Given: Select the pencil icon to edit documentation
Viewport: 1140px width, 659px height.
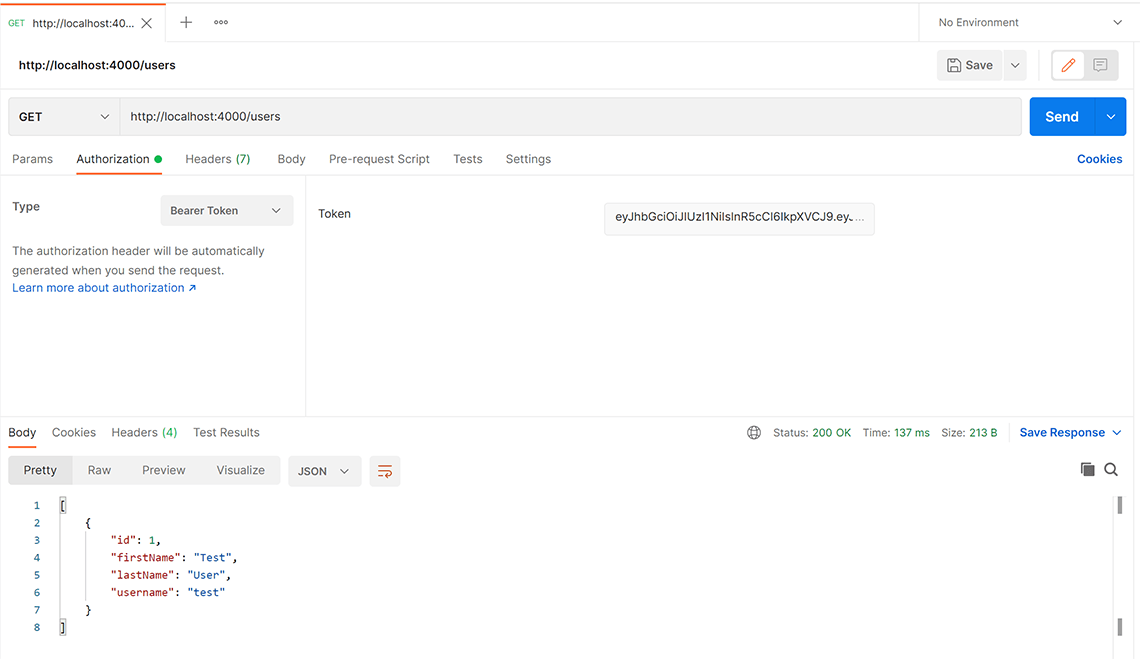Looking at the screenshot, I should coord(1068,64).
